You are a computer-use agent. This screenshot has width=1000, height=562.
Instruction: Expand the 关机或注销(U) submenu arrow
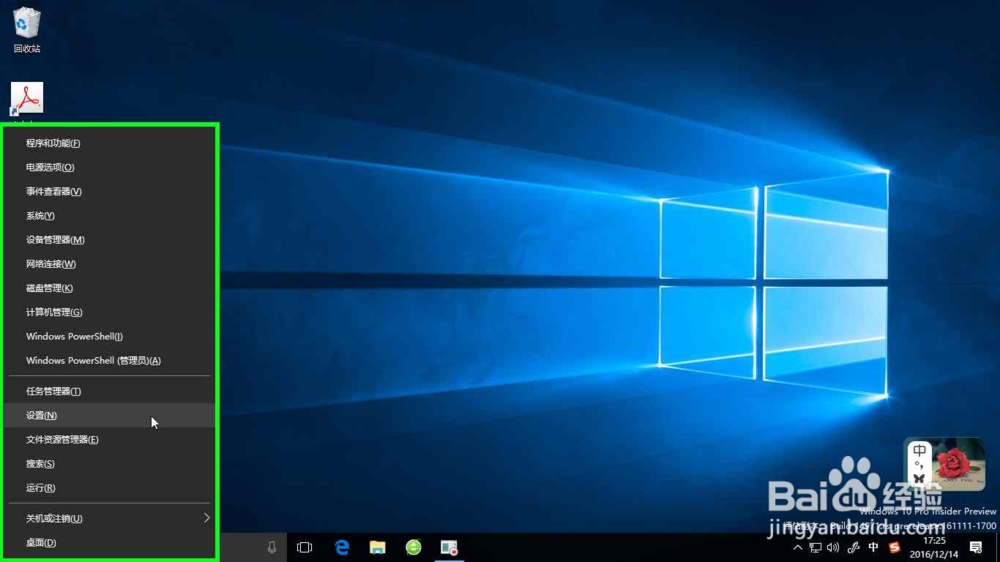(x=206, y=518)
